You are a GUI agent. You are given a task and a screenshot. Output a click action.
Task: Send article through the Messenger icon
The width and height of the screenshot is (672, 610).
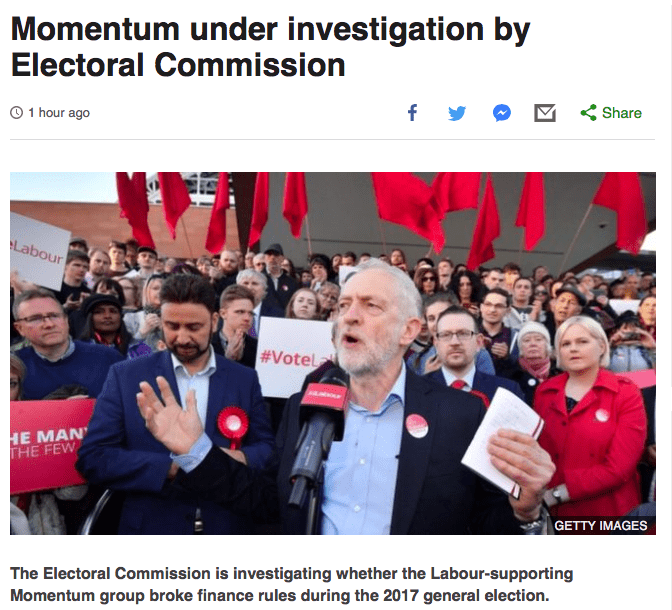(502, 113)
